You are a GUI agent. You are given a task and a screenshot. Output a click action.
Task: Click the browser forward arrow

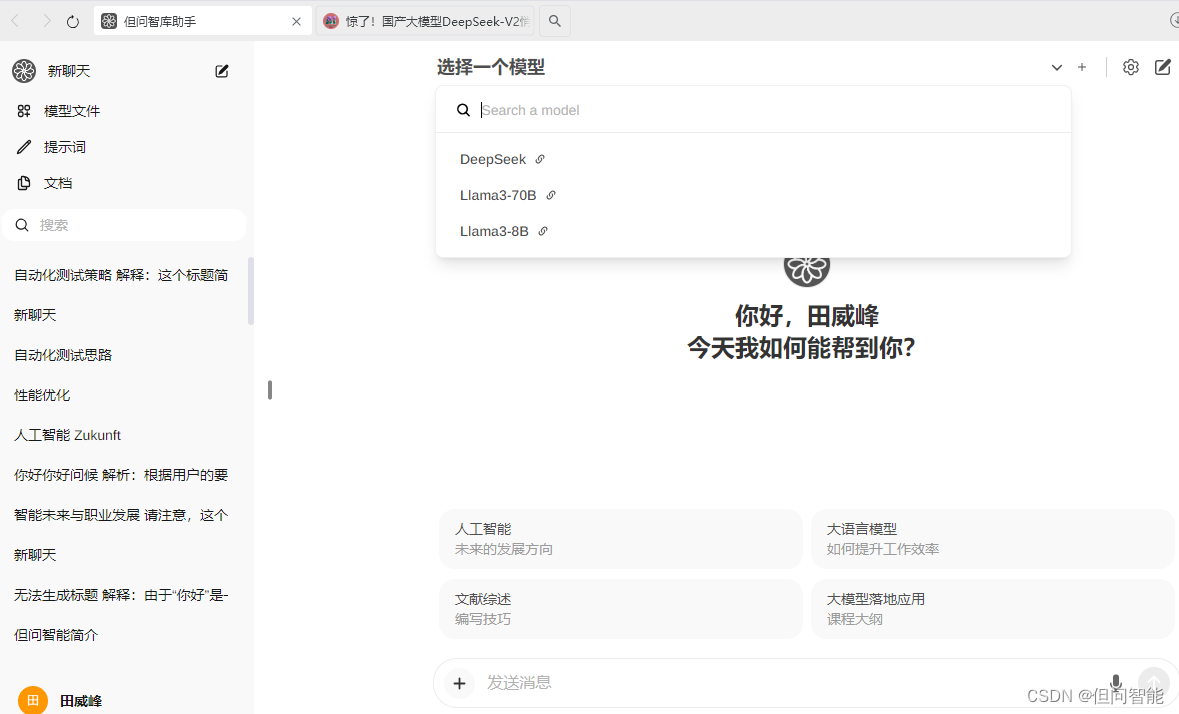47,21
